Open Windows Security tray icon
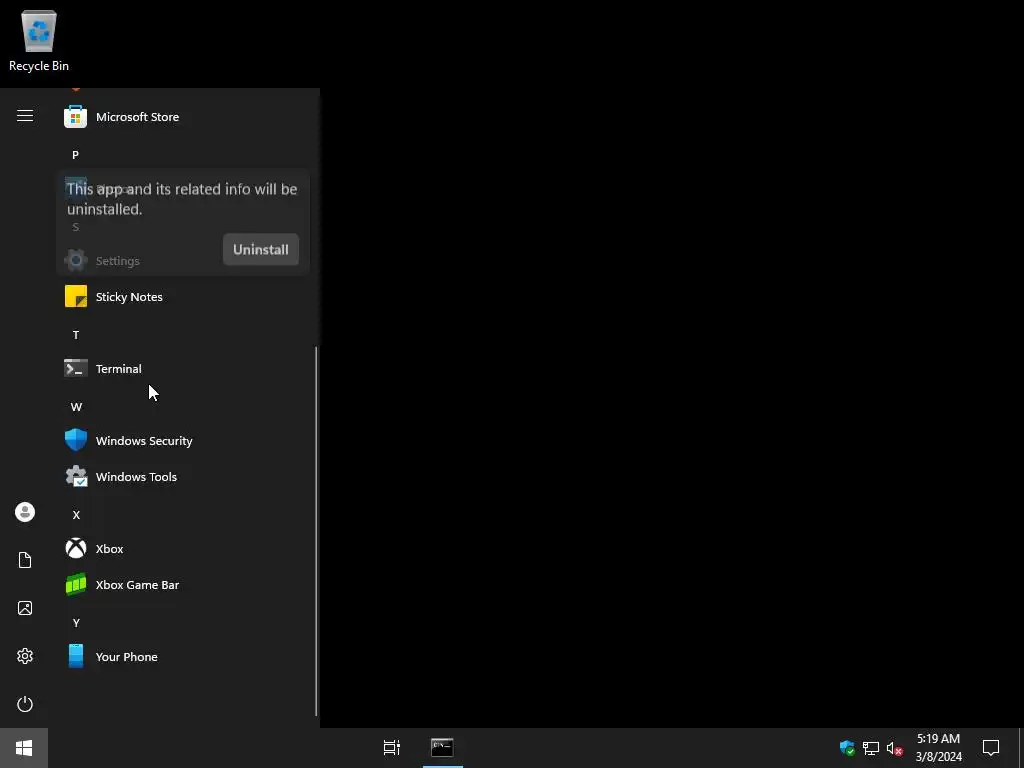This screenshot has width=1024, height=768. pos(847,748)
